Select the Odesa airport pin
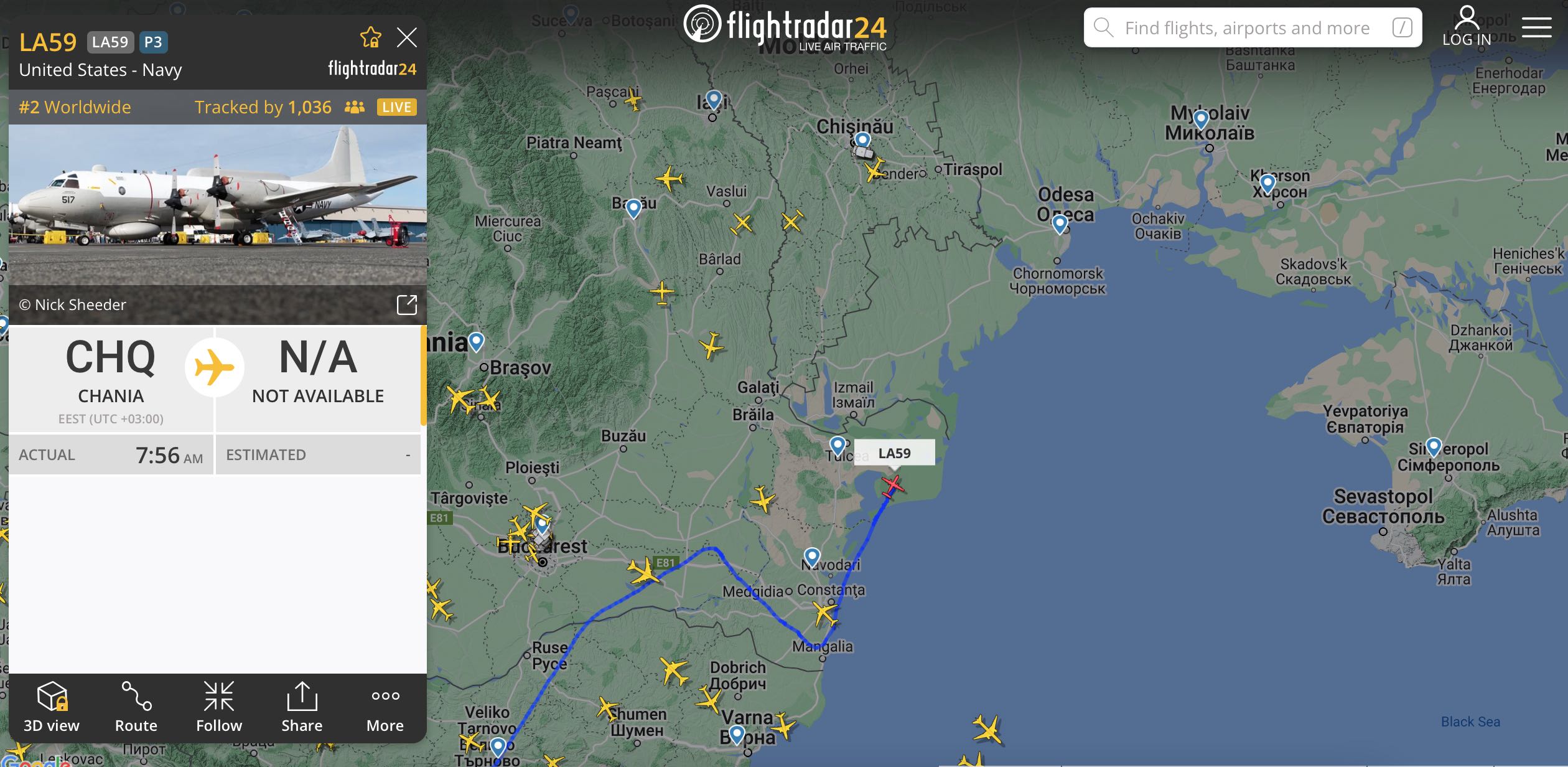The image size is (1568, 767). [1060, 223]
